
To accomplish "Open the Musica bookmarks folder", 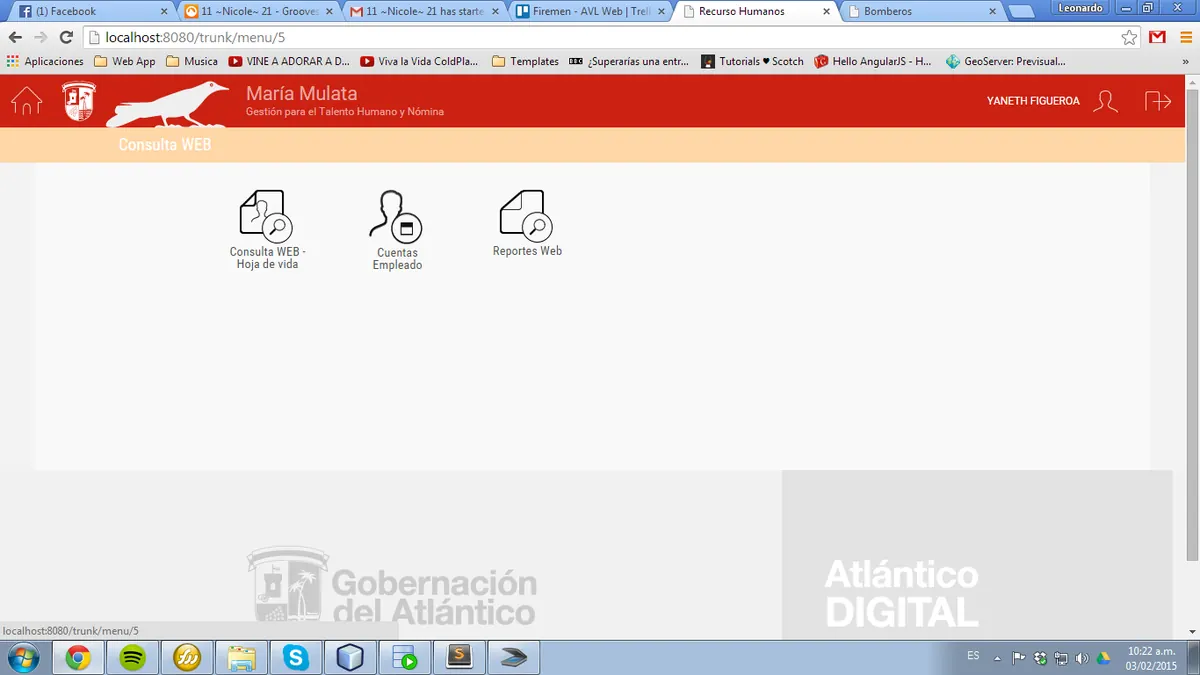I will point(192,61).
